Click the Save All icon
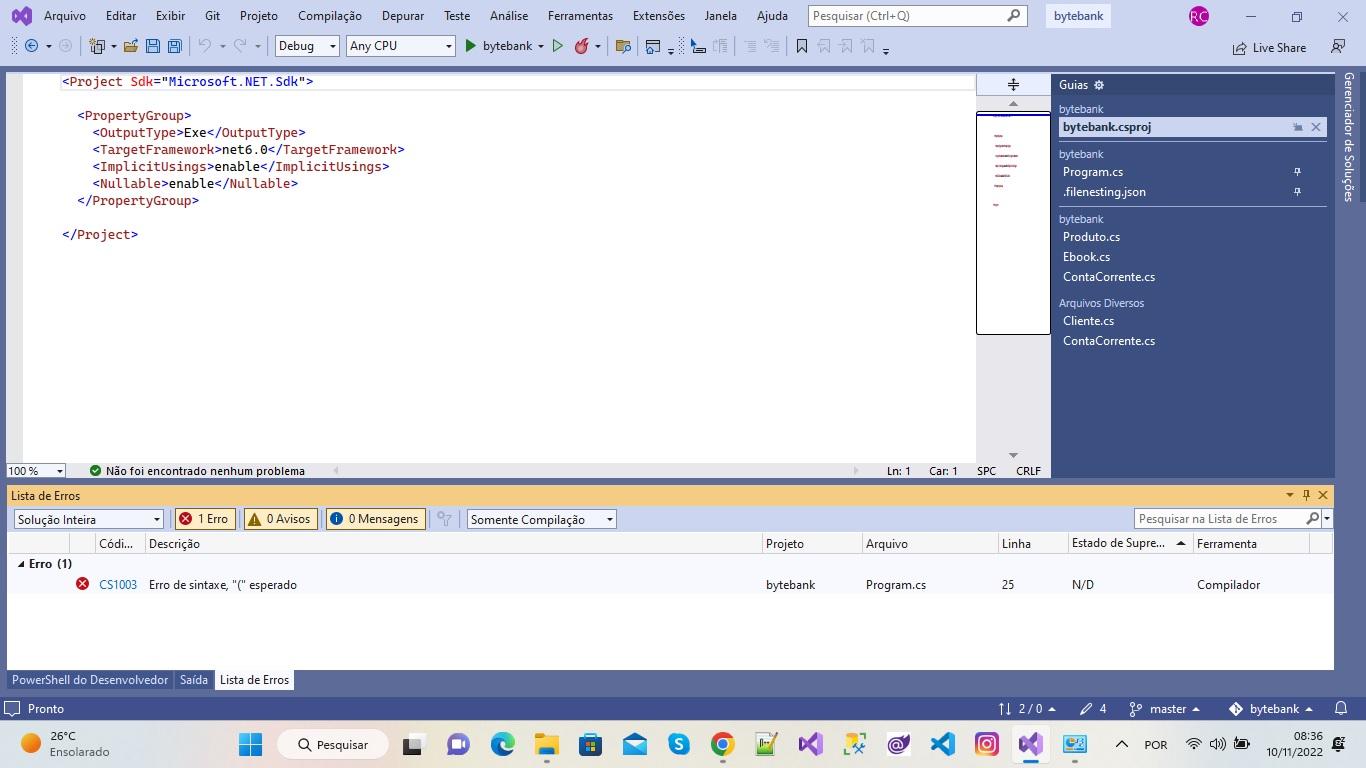 [x=174, y=46]
